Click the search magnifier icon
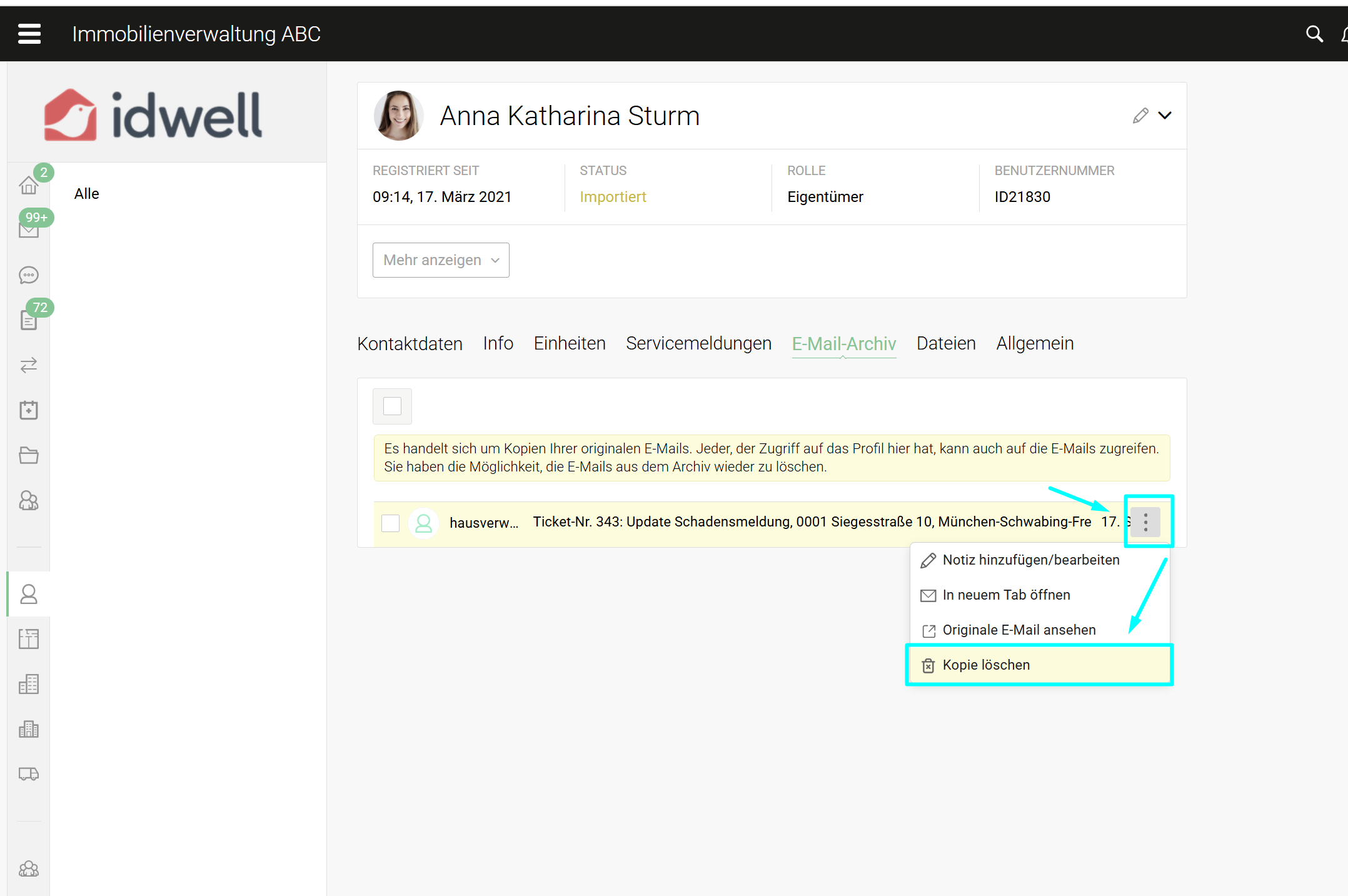This screenshot has width=1348, height=896. [x=1314, y=34]
